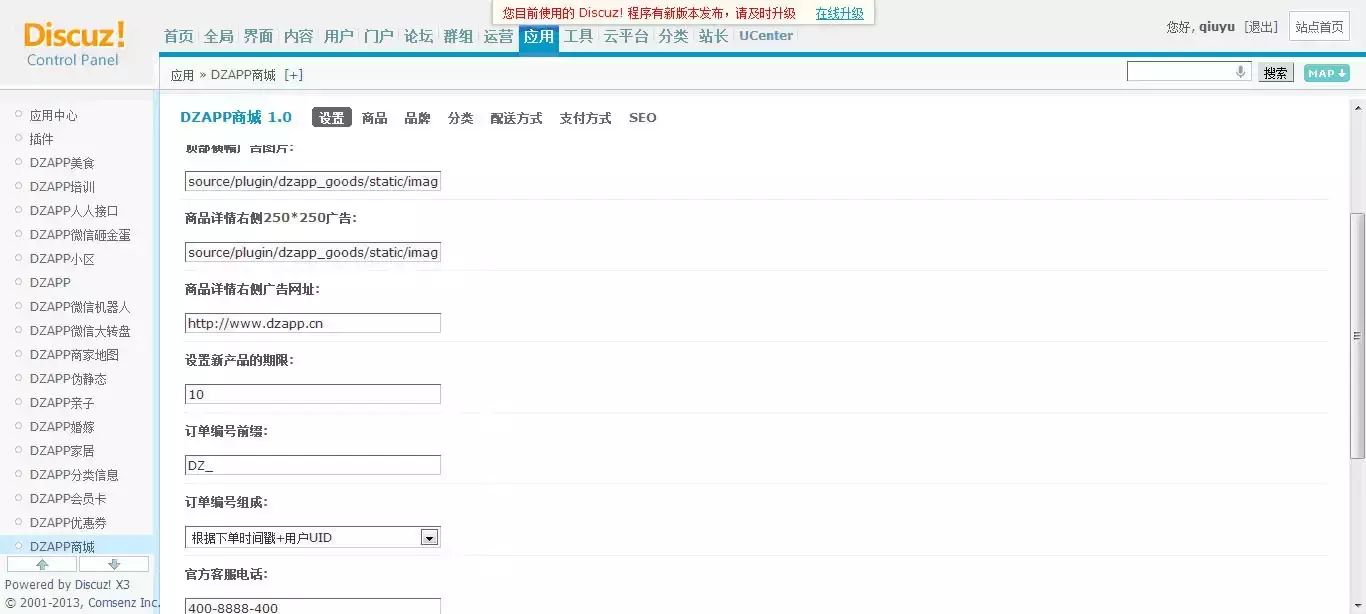Focus the control panel search input

pos(1189,72)
